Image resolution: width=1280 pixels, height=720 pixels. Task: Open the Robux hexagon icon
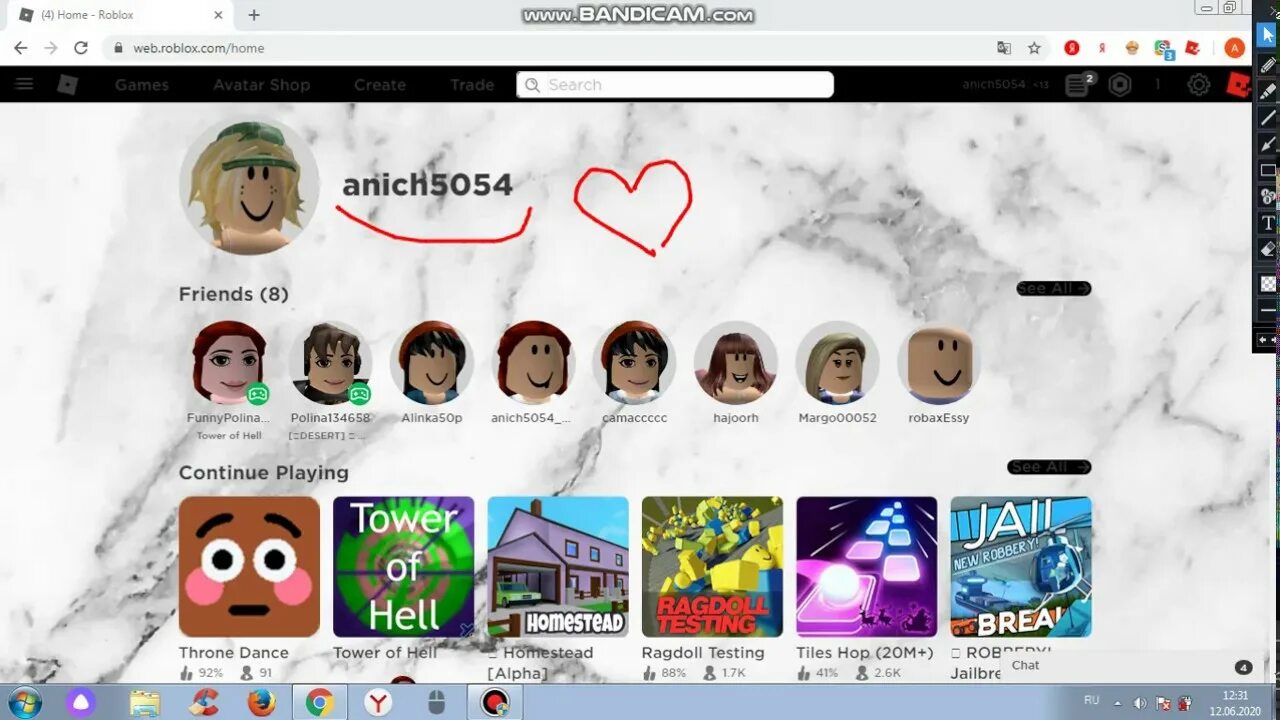1119,85
